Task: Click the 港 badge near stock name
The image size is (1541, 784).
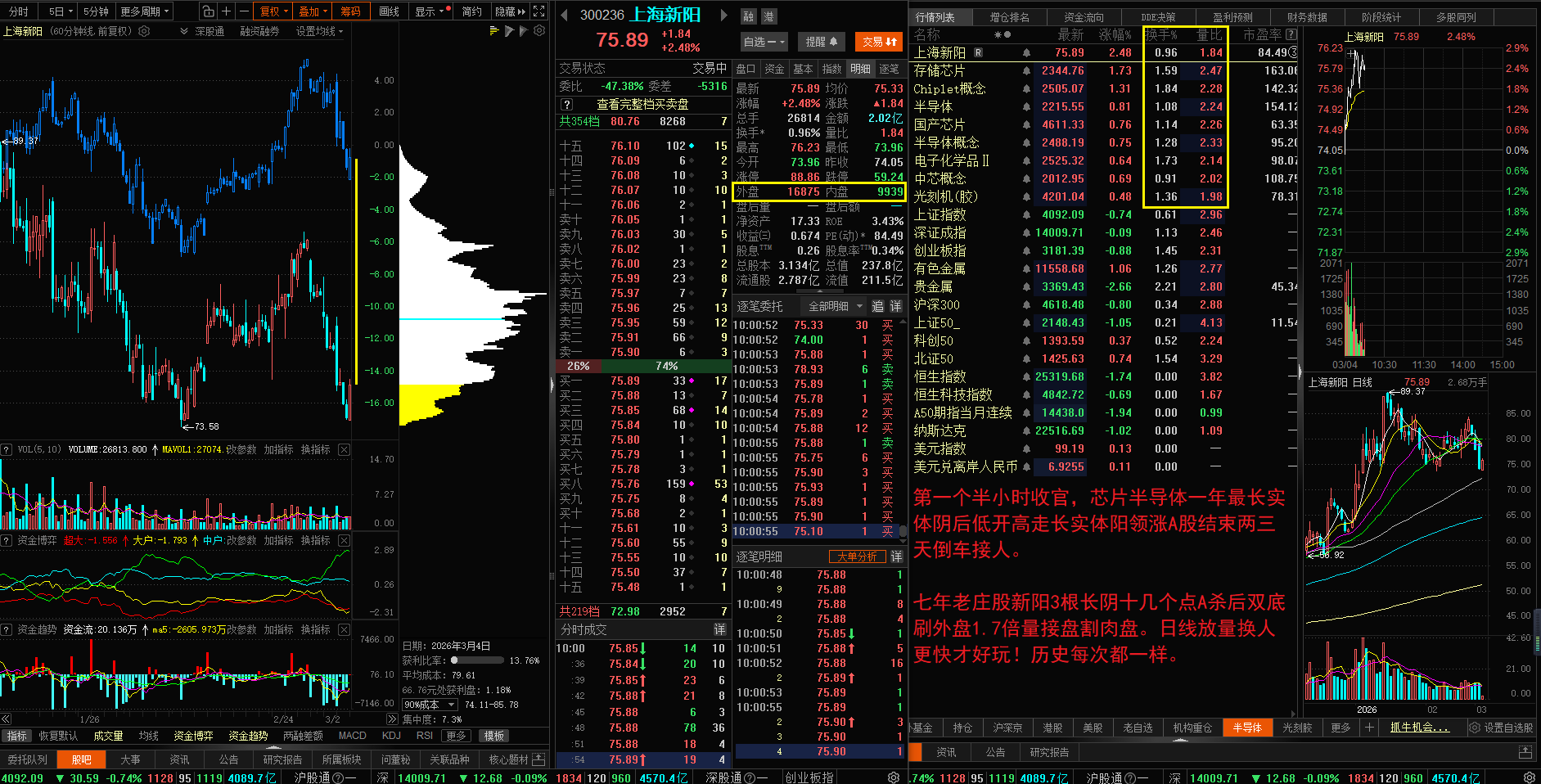Action: 768,16
